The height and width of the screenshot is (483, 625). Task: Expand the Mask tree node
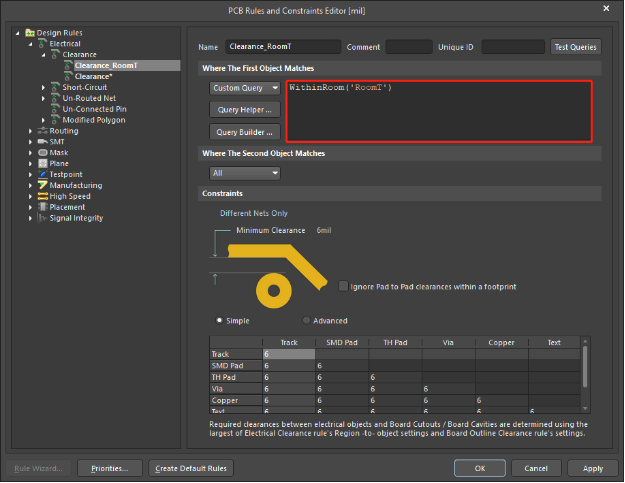pos(30,153)
